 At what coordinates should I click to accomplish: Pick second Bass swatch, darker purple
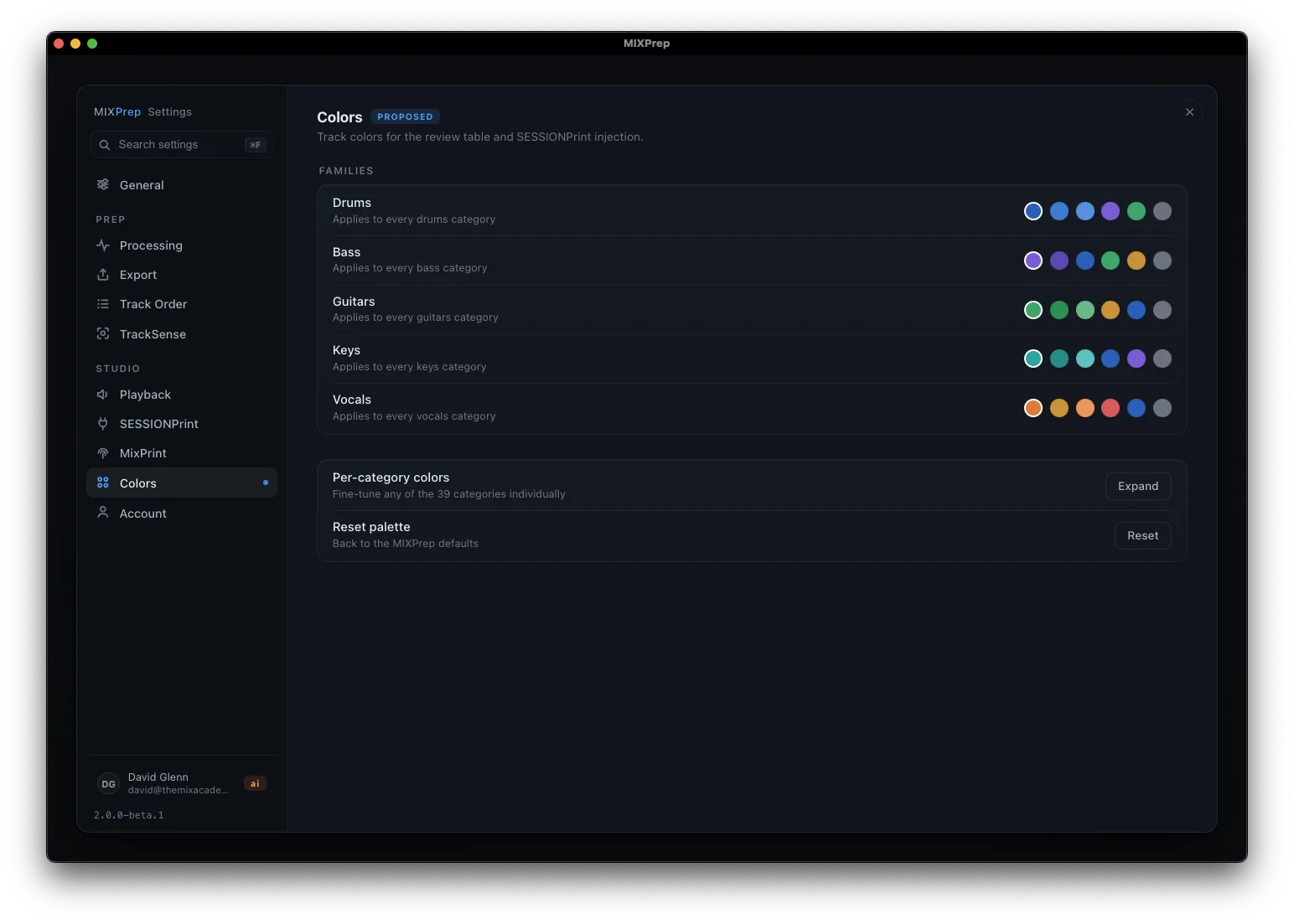[x=1059, y=261]
